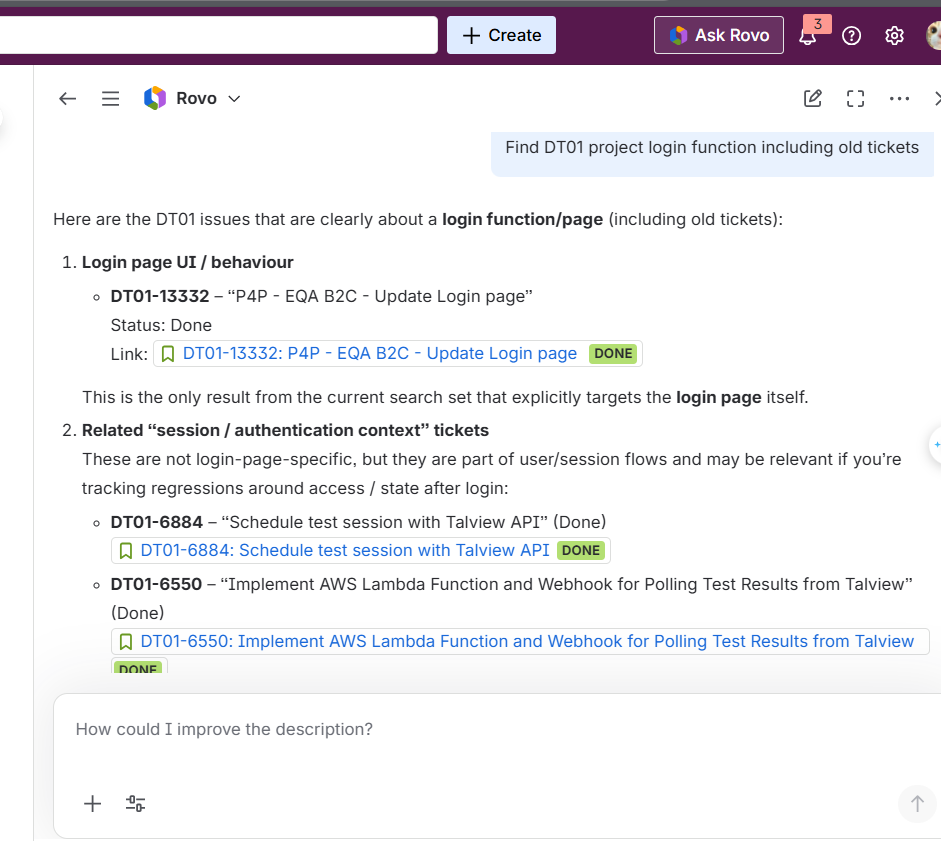The image size is (941, 841).
Task: Expand Rovo panel to full screen
Action: [855, 98]
